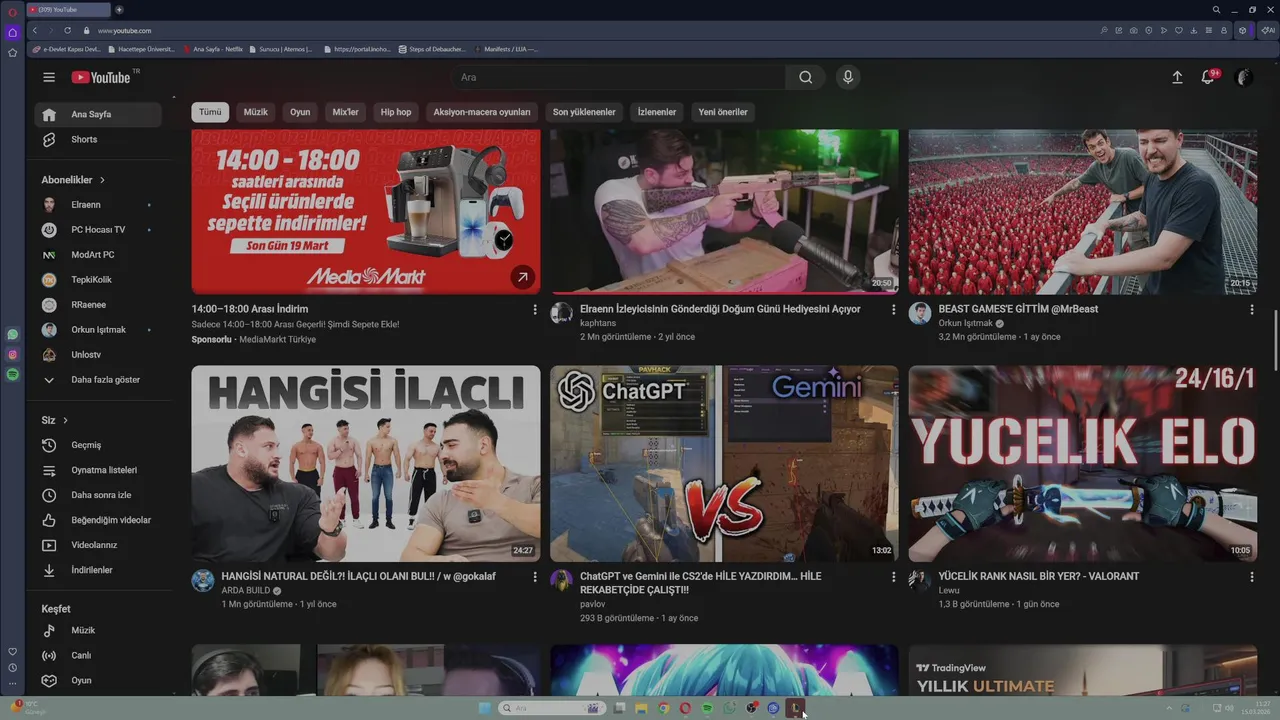This screenshot has width=1280, height=720.
Task: Open more options for YÜCELİK RANK video
Action: [x=1251, y=577]
